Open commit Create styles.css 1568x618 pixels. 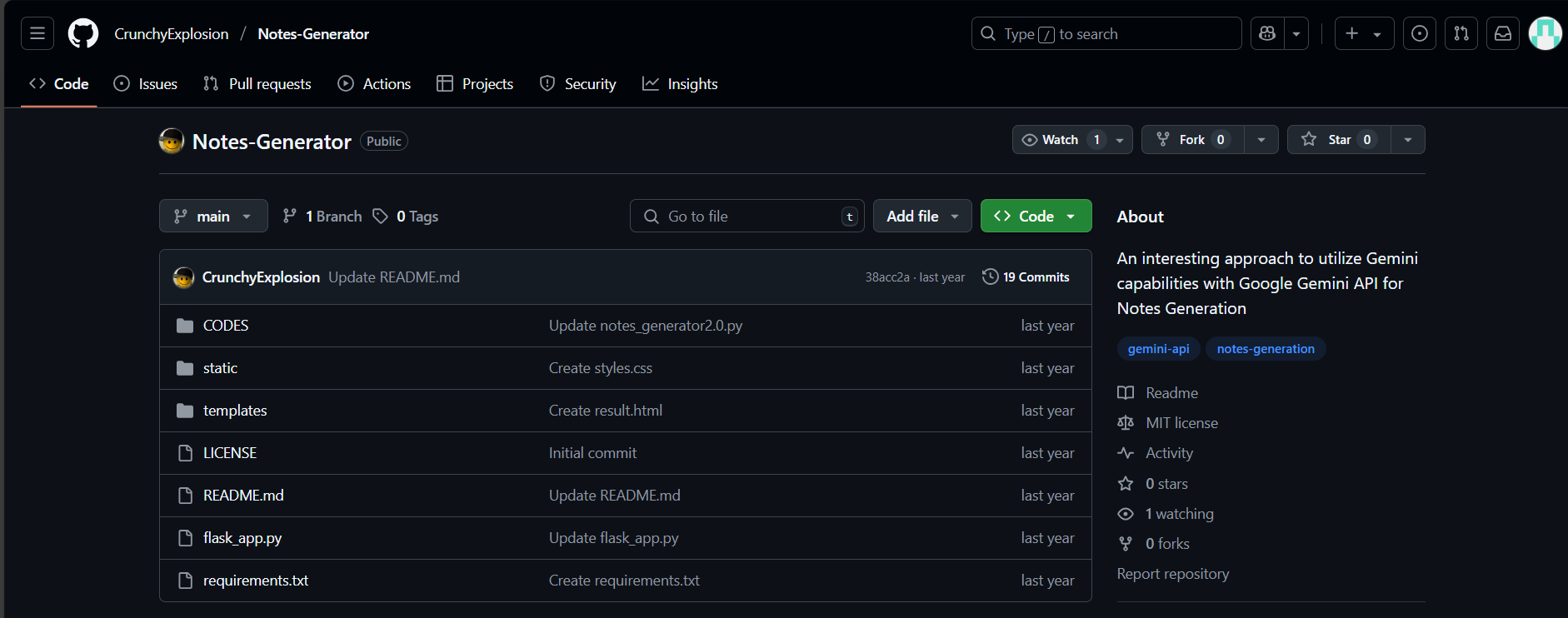[x=601, y=368]
